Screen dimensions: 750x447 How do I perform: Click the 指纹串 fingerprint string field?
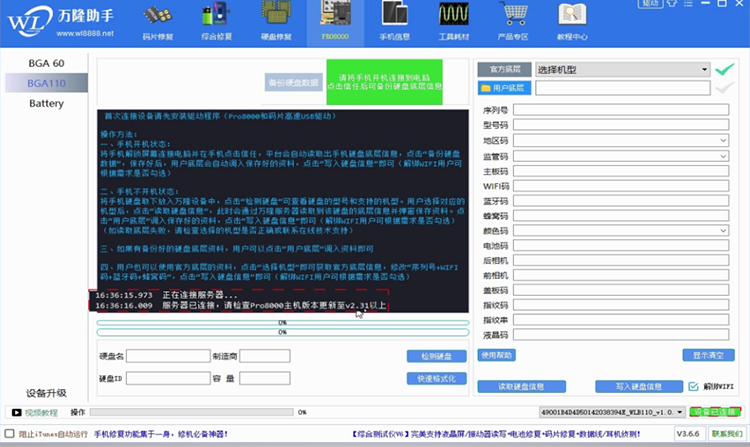(621, 320)
